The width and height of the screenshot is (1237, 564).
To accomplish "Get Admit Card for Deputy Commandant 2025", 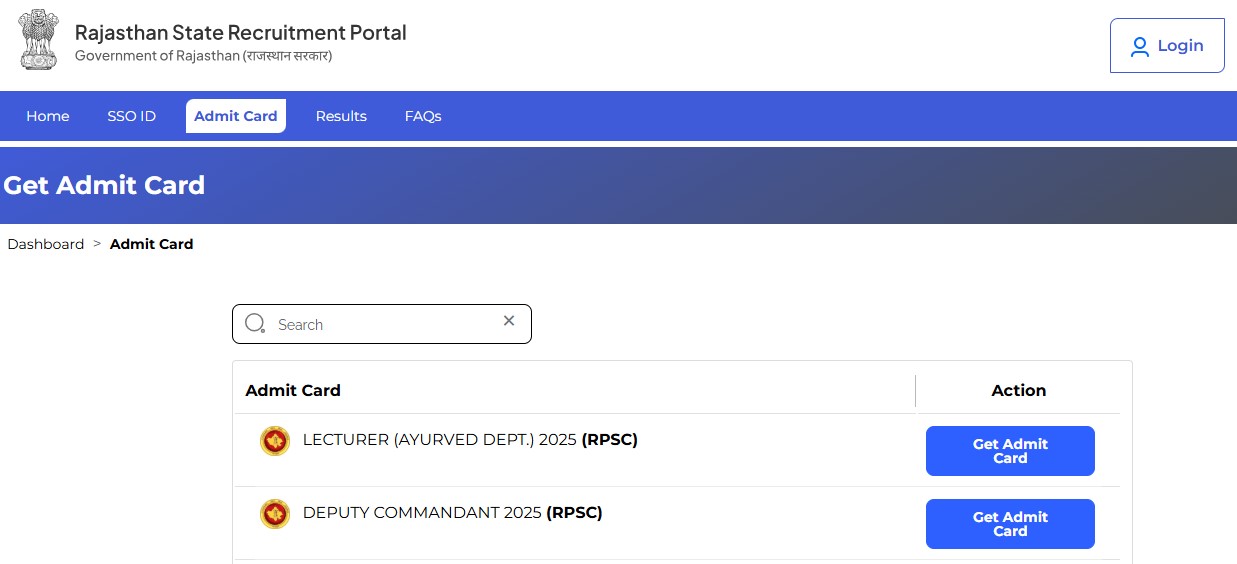I will pos(1010,524).
